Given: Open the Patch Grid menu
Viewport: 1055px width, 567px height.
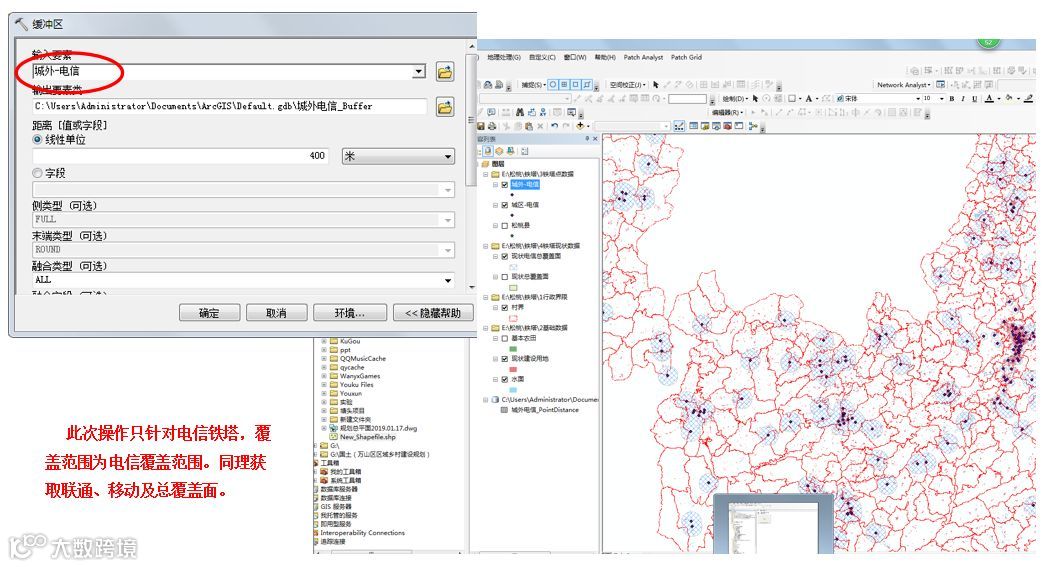Looking at the screenshot, I should click(x=686, y=58).
